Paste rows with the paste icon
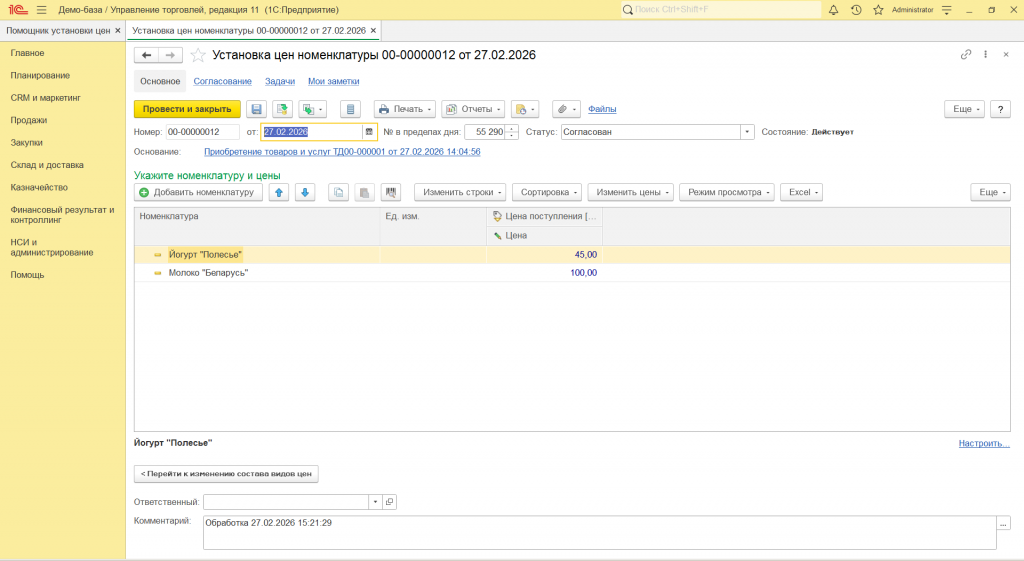The image size is (1024, 561). click(x=364, y=192)
